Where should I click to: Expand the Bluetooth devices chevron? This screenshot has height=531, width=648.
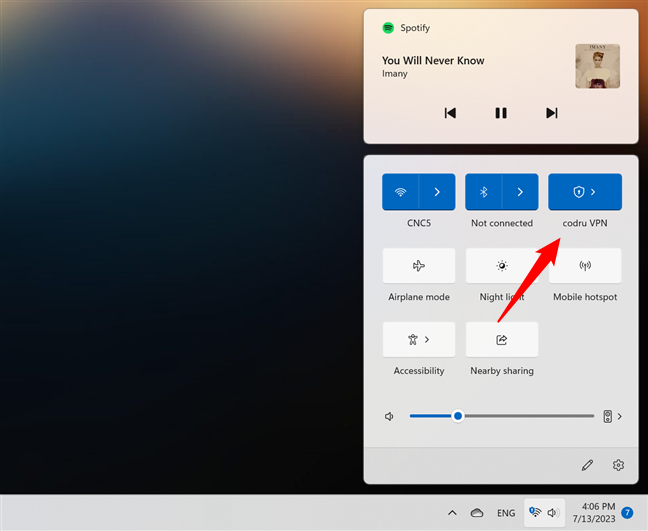tap(520, 192)
